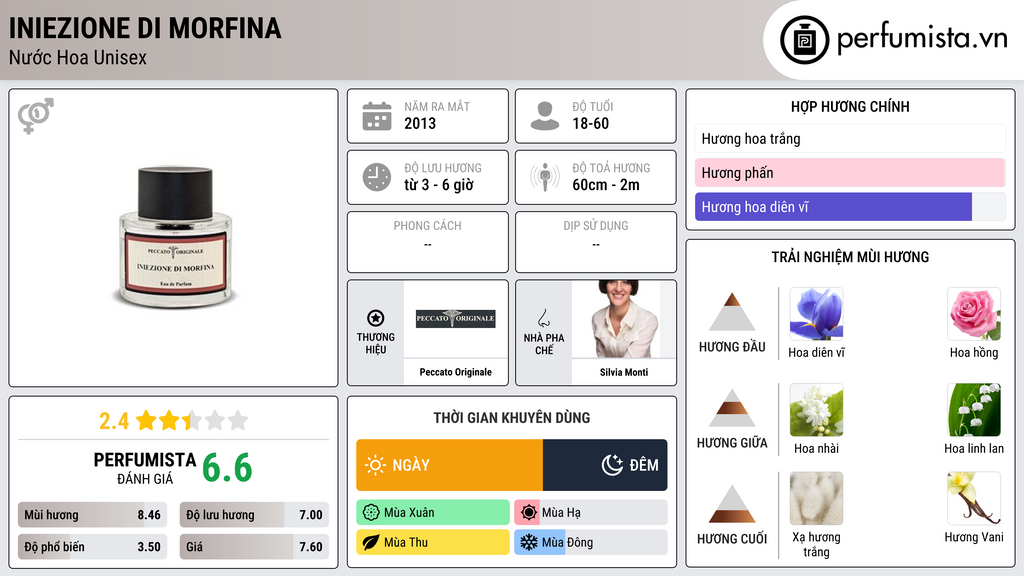Click the Hương đầu pyramid icon
Screen dimensions: 1024x576
pyautogui.click(x=732, y=312)
